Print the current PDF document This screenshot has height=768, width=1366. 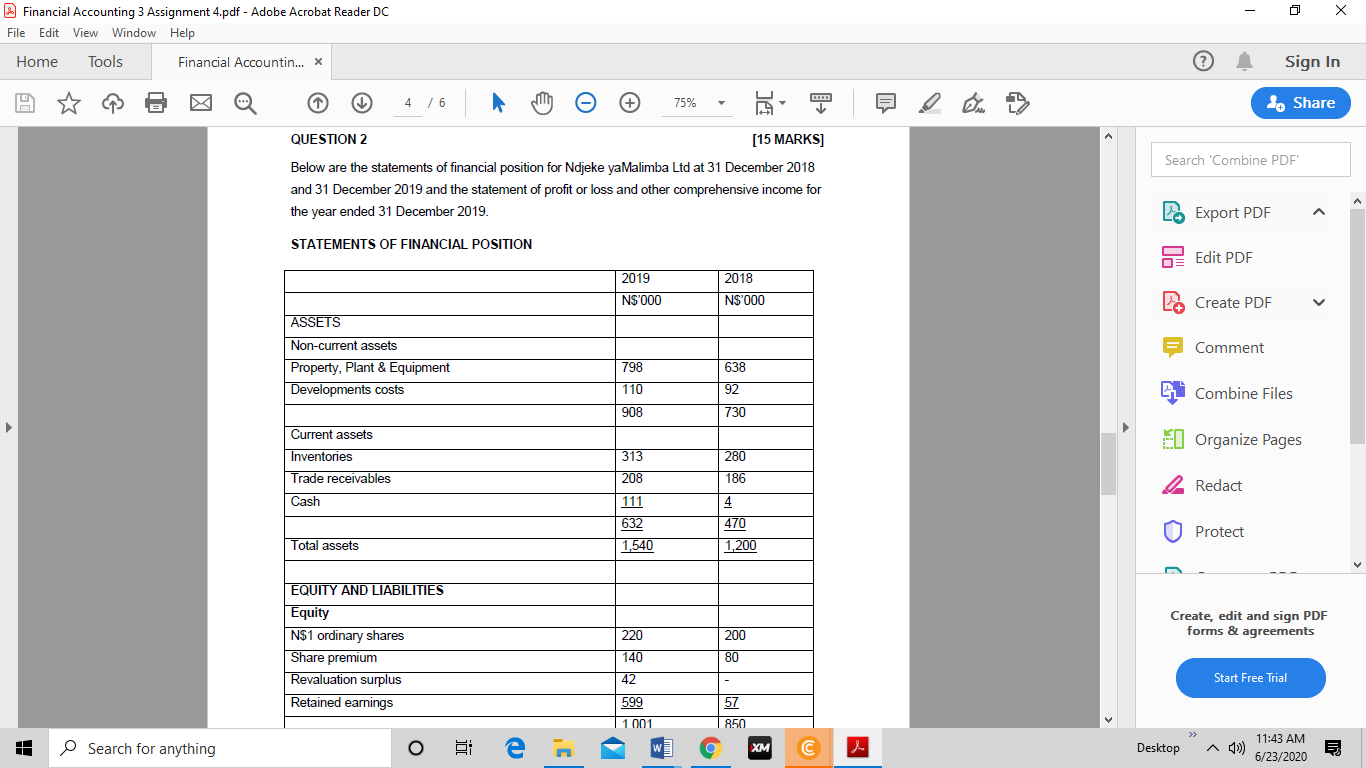pyautogui.click(x=156, y=103)
